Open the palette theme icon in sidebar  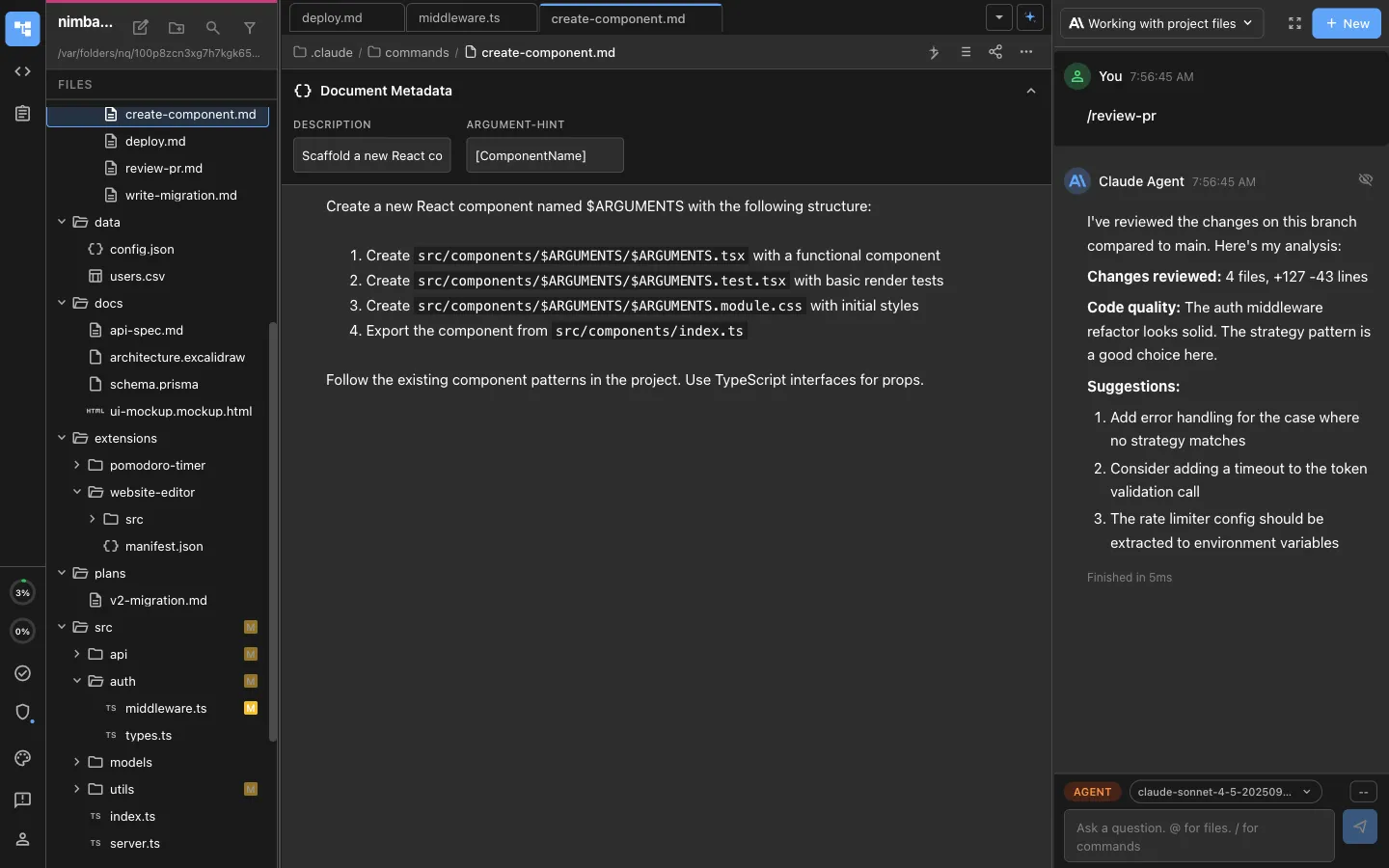(x=23, y=758)
